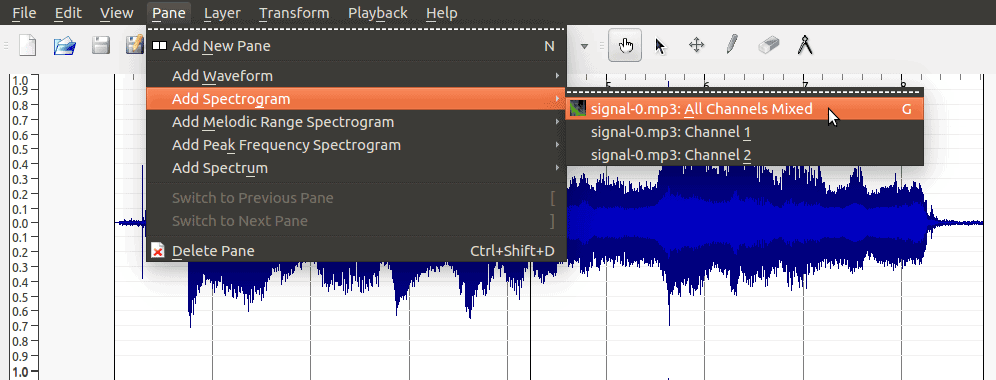Click the New Session document icon
This screenshot has width=996, height=380.
[x=27, y=46]
